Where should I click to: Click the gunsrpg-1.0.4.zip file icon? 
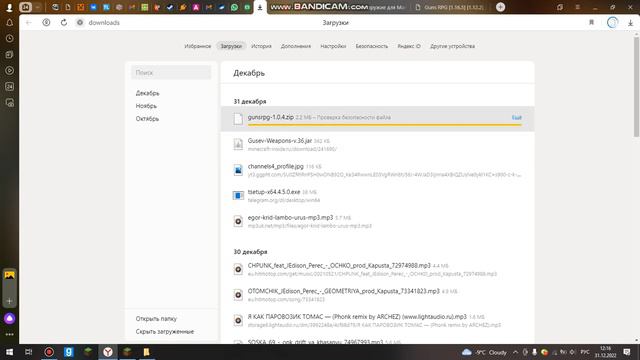point(238,119)
